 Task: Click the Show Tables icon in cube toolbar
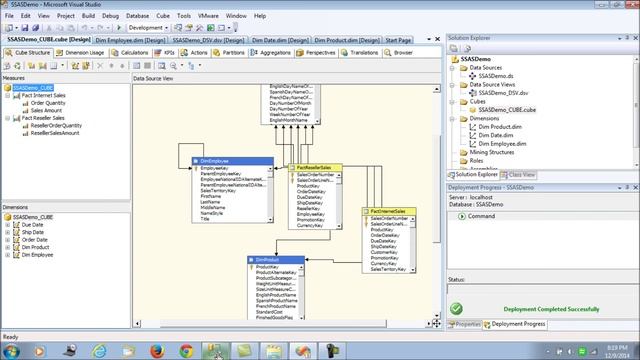point(136,66)
